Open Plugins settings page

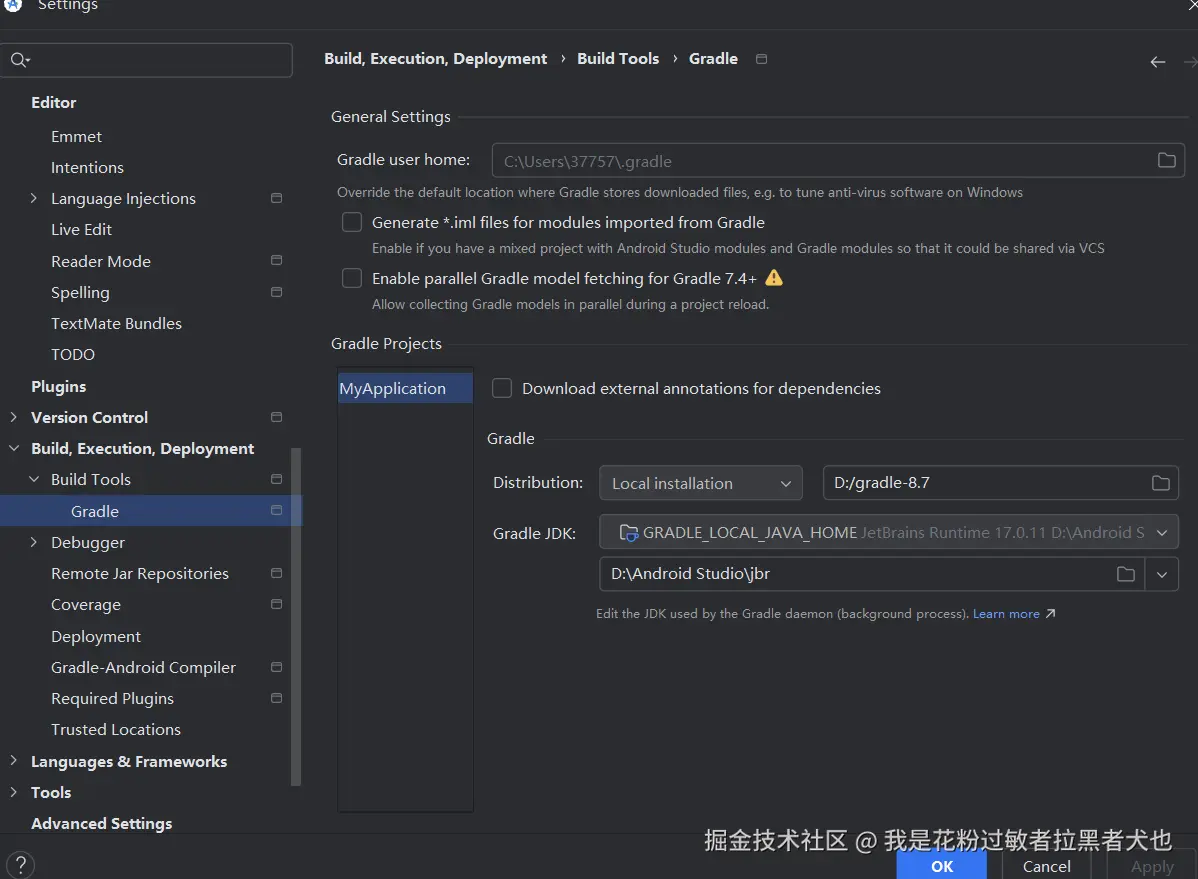tap(58, 387)
